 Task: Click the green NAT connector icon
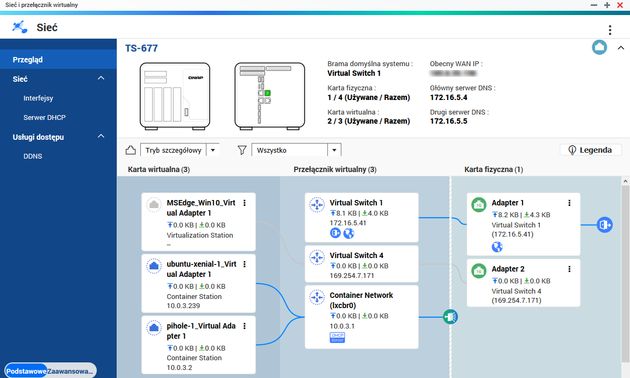click(x=450, y=317)
